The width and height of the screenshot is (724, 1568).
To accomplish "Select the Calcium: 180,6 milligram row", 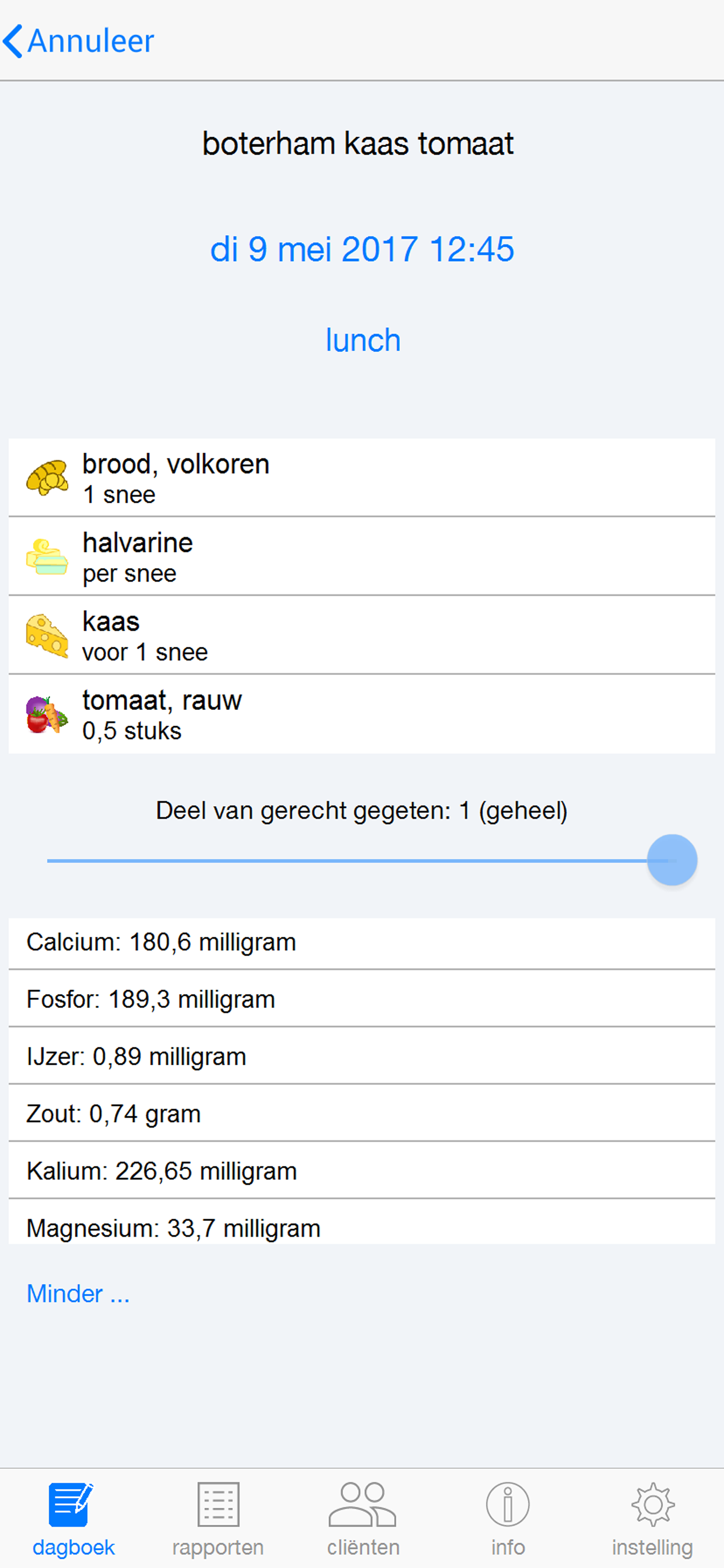I will pos(362,943).
